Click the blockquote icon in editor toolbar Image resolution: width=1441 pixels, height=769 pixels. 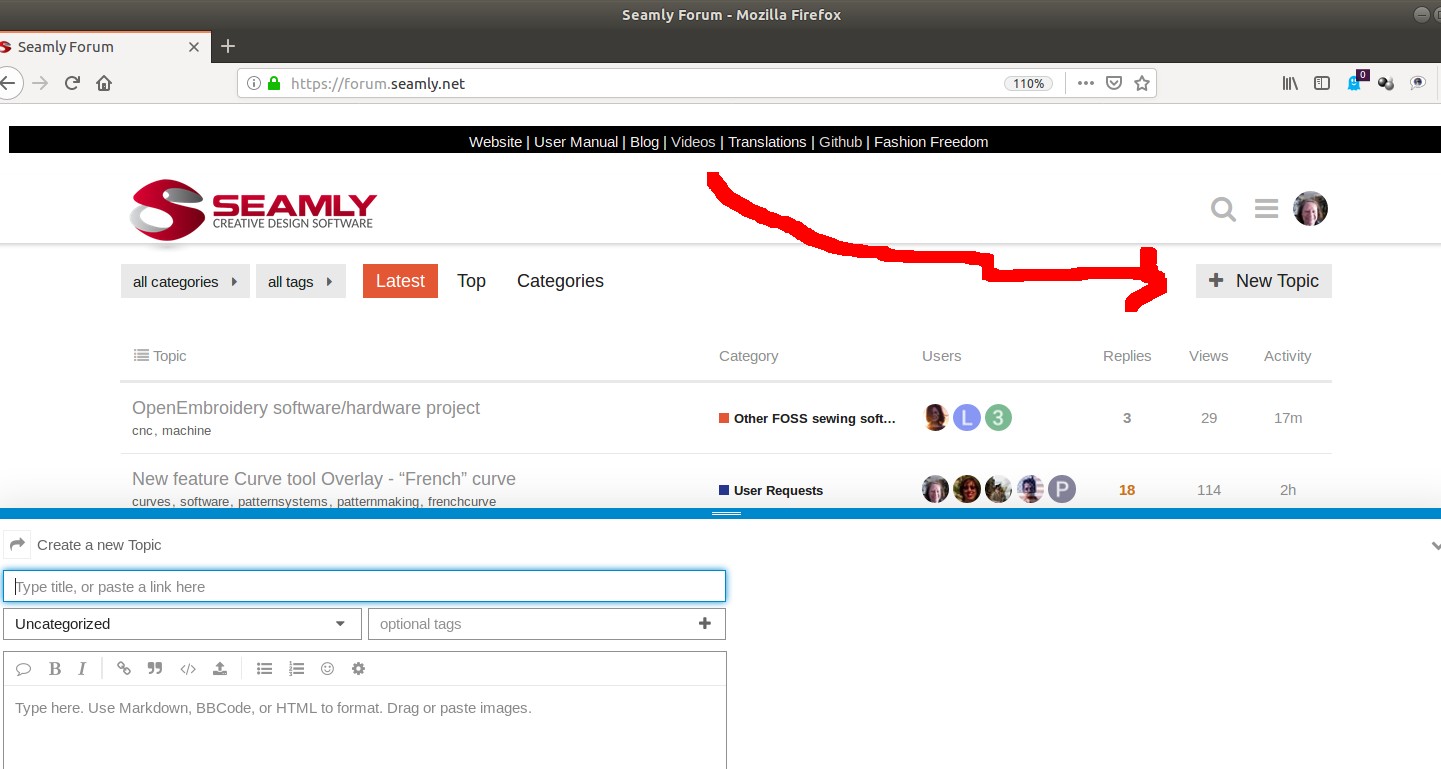click(155, 669)
